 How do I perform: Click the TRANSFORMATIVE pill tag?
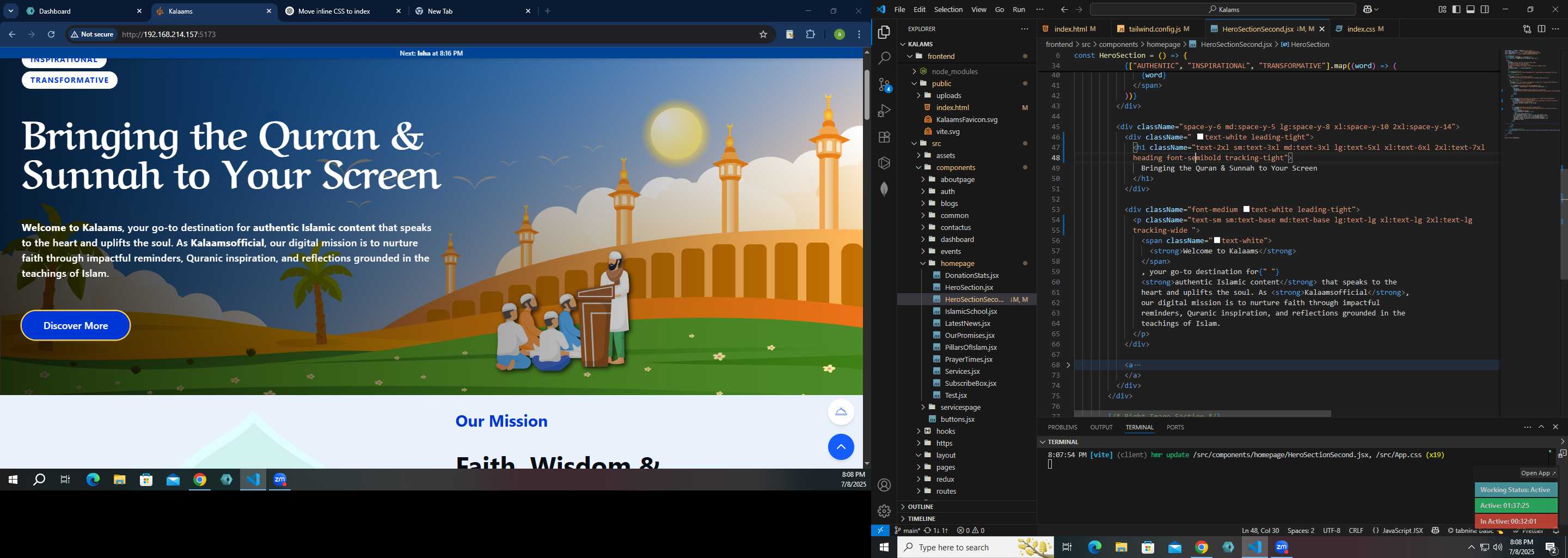[x=69, y=81]
